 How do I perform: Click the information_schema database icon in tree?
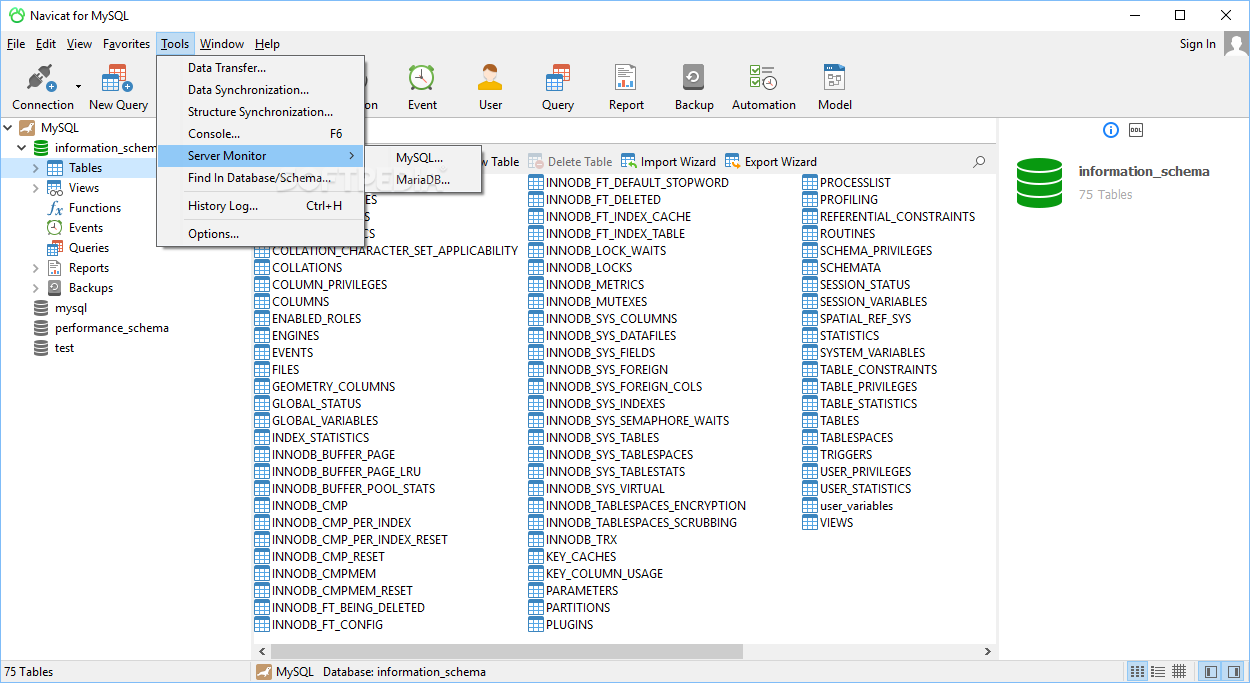[x=41, y=148]
